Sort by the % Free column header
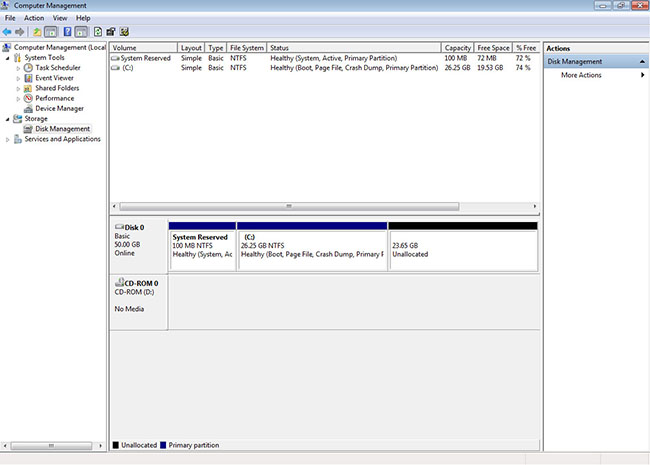 [526, 48]
